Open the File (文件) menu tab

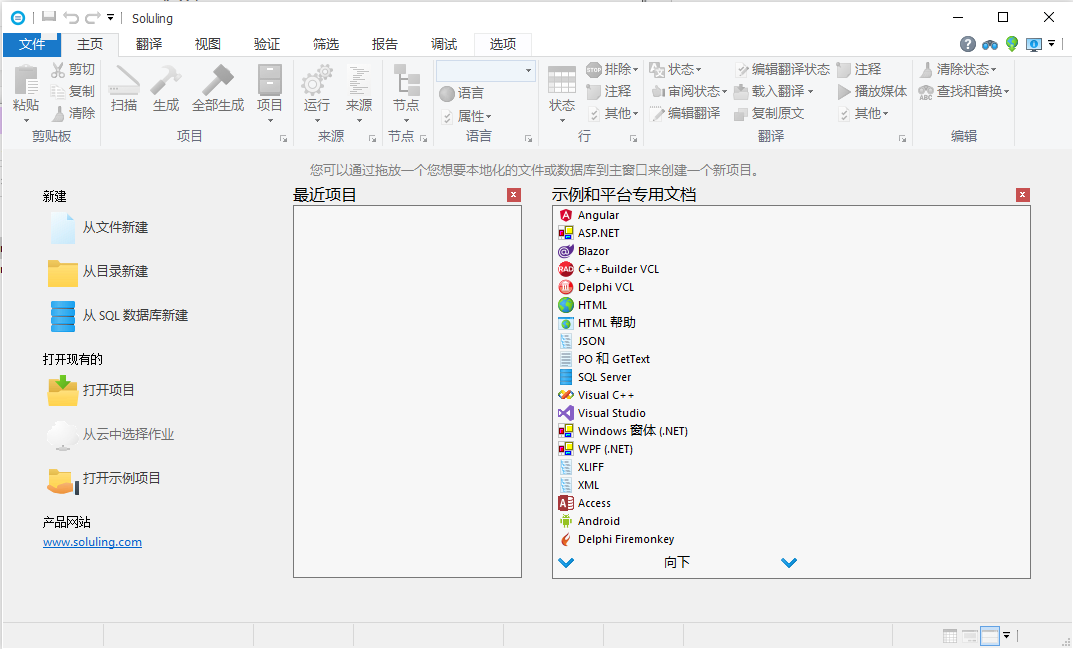coord(32,44)
